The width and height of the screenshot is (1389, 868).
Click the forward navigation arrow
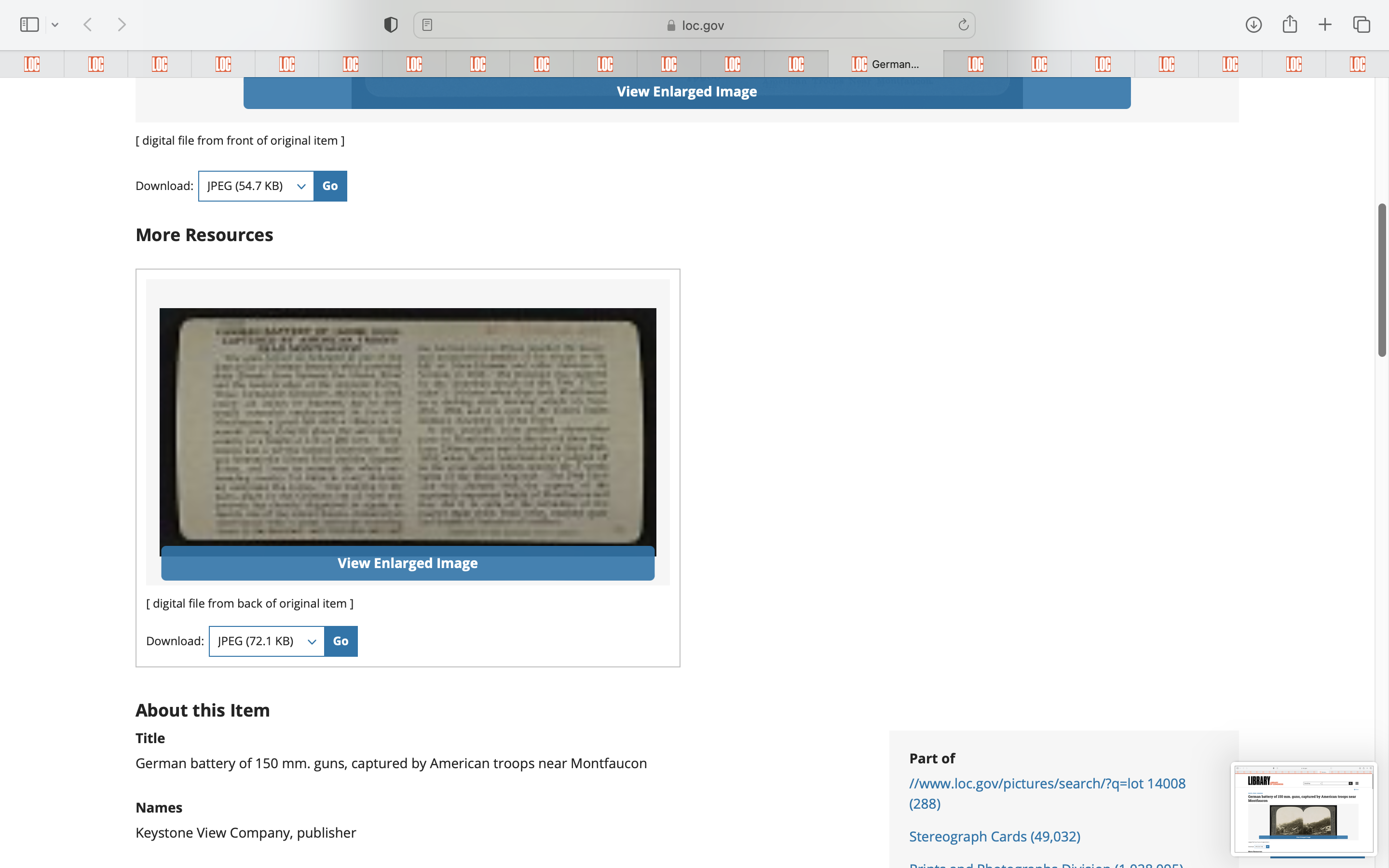[122, 25]
